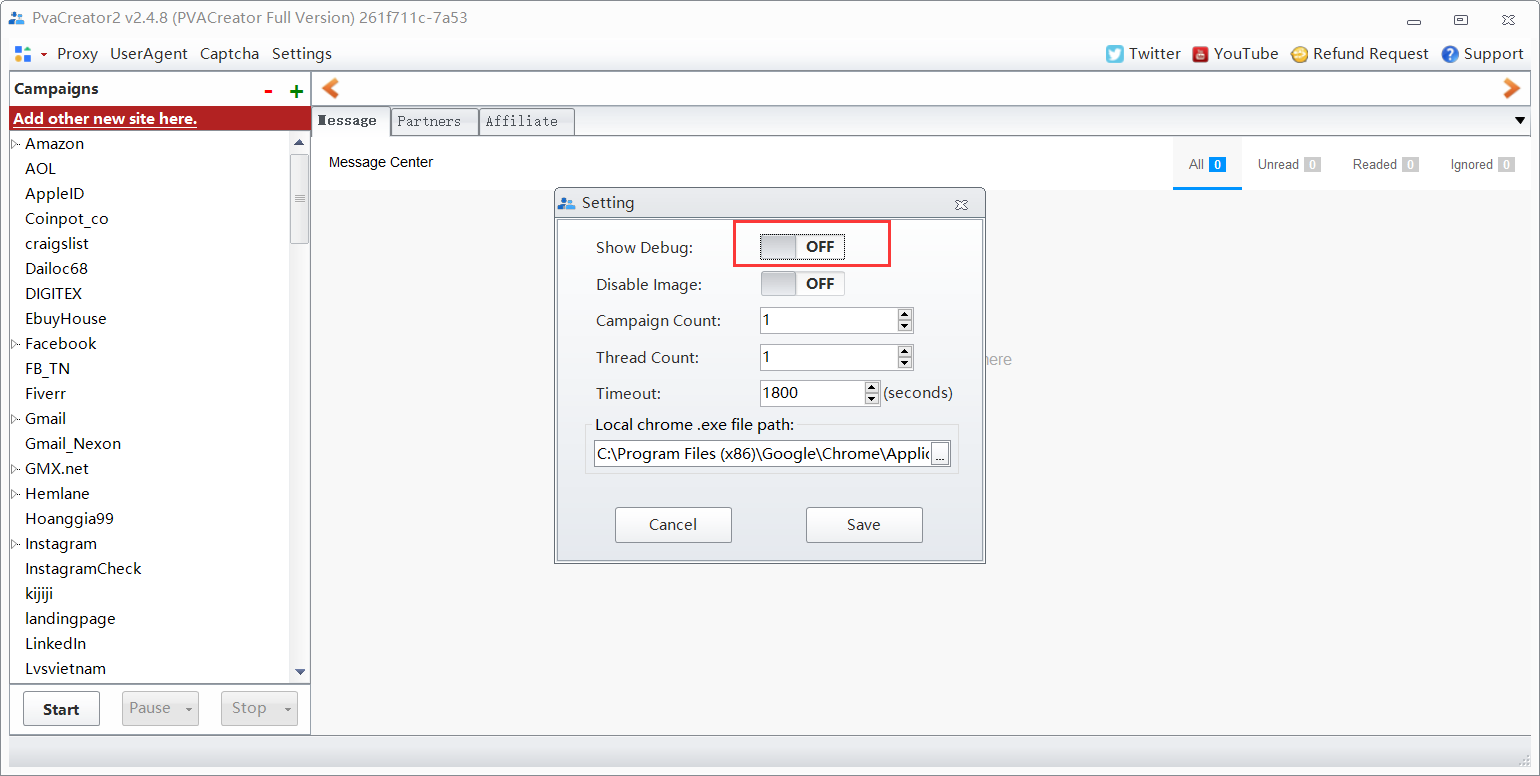Click the Support question mark icon
Viewport: 1540px width, 776px height.
point(1450,54)
